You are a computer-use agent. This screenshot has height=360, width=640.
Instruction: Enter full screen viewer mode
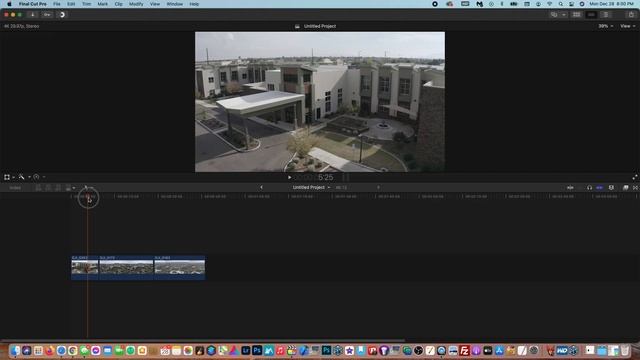pos(635,178)
